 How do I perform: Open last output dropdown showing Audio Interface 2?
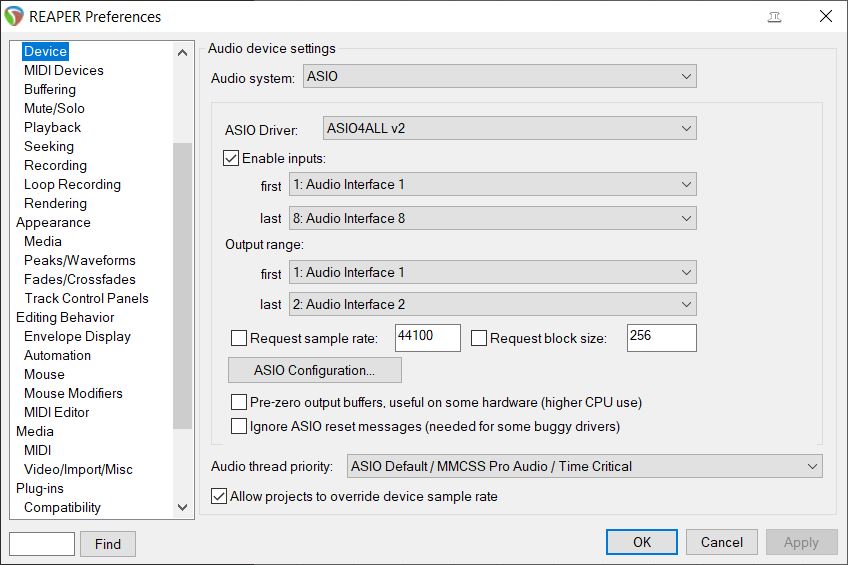pyautogui.click(x=493, y=304)
